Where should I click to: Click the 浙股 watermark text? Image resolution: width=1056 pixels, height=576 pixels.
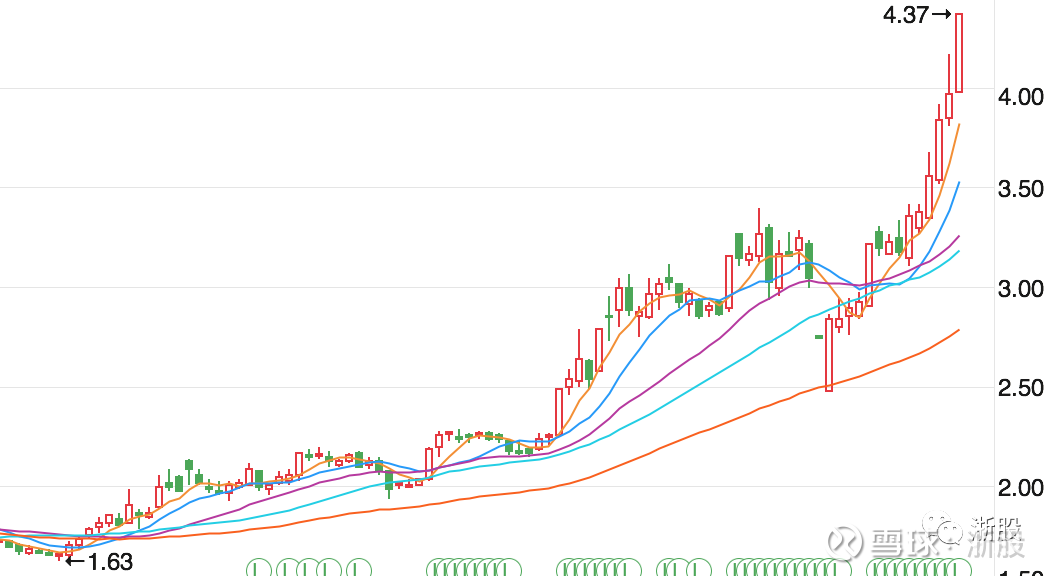pyautogui.click(x=997, y=537)
